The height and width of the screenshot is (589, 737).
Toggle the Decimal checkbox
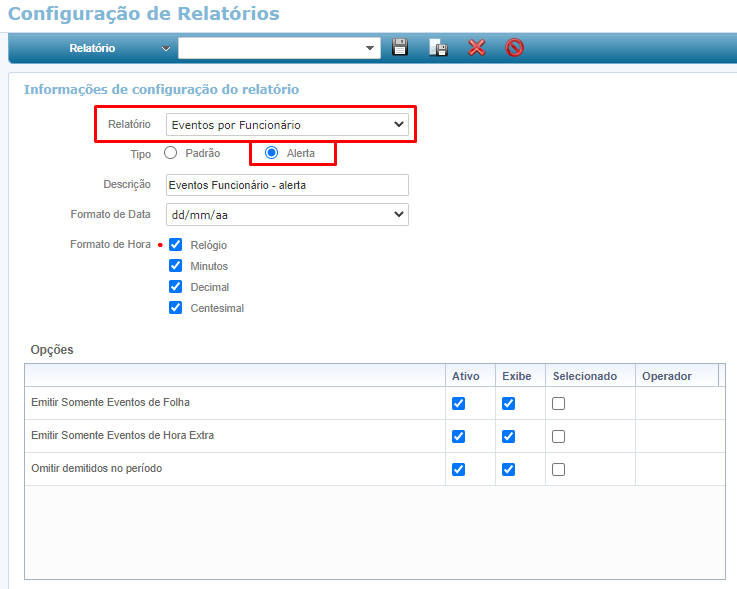click(176, 287)
